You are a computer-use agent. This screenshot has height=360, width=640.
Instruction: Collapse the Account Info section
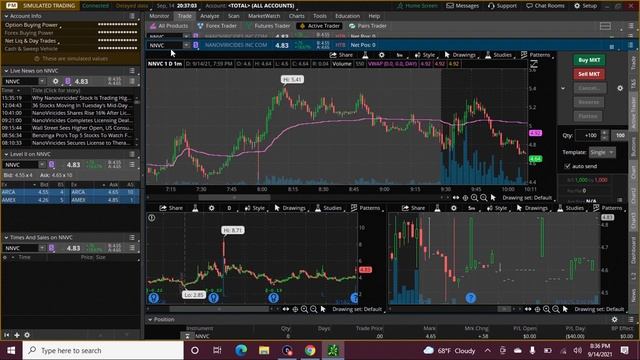(6, 16)
